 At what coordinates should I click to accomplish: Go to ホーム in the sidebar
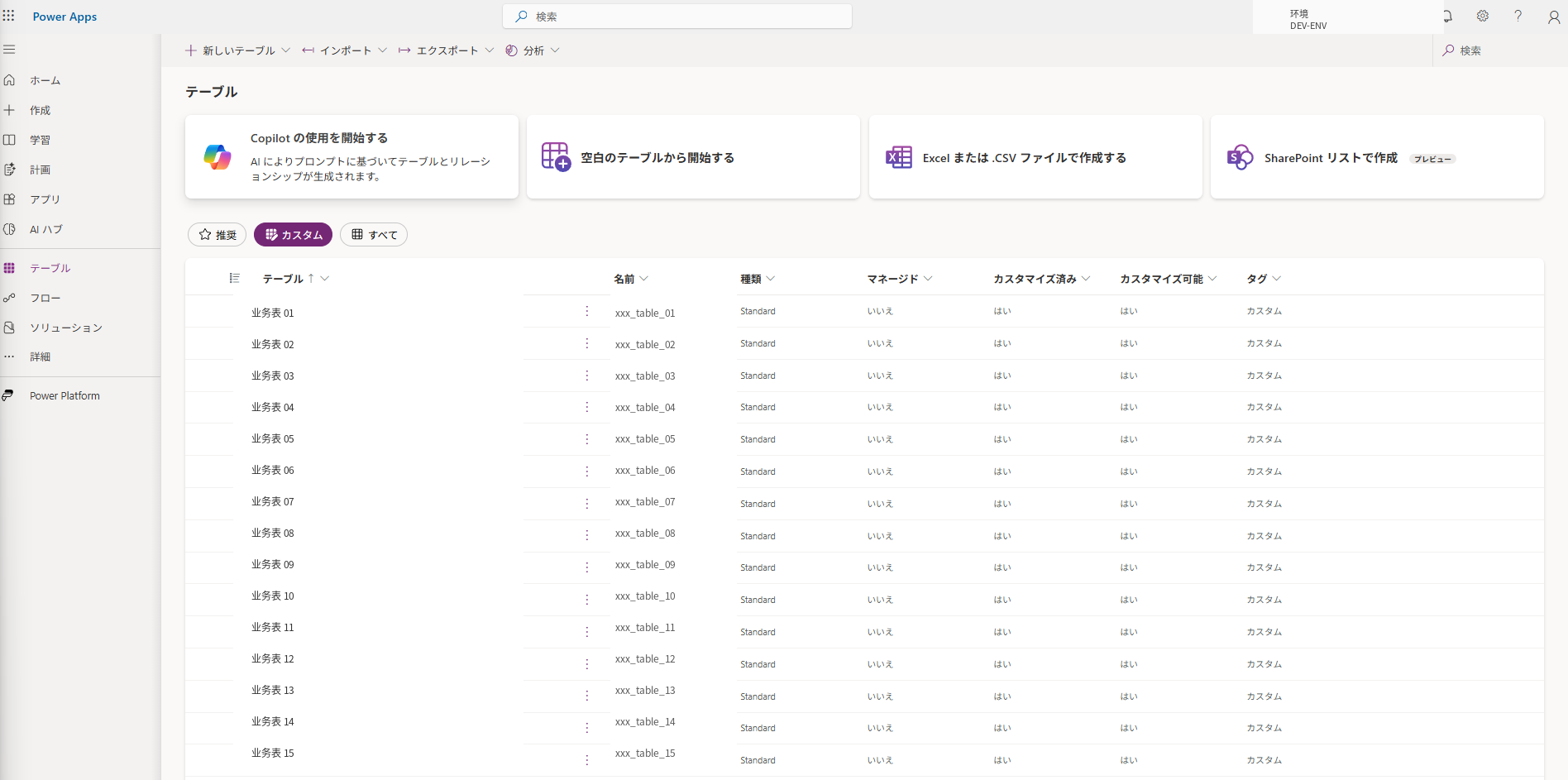click(x=45, y=80)
